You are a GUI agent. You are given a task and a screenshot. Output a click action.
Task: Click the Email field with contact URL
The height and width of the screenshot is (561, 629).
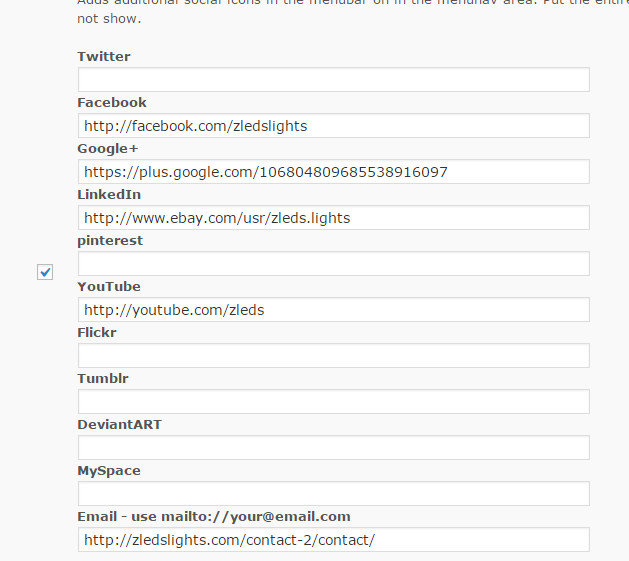(333, 540)
